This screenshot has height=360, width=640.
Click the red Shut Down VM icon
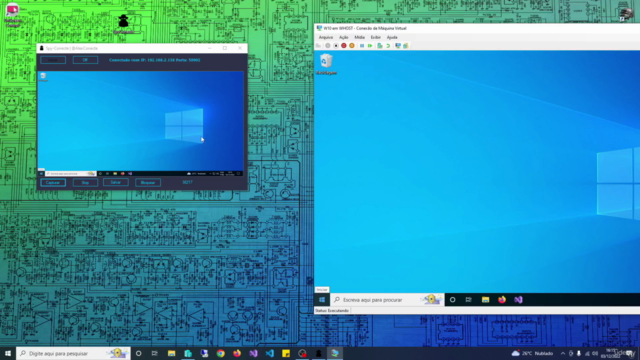(x=344, y=46)
